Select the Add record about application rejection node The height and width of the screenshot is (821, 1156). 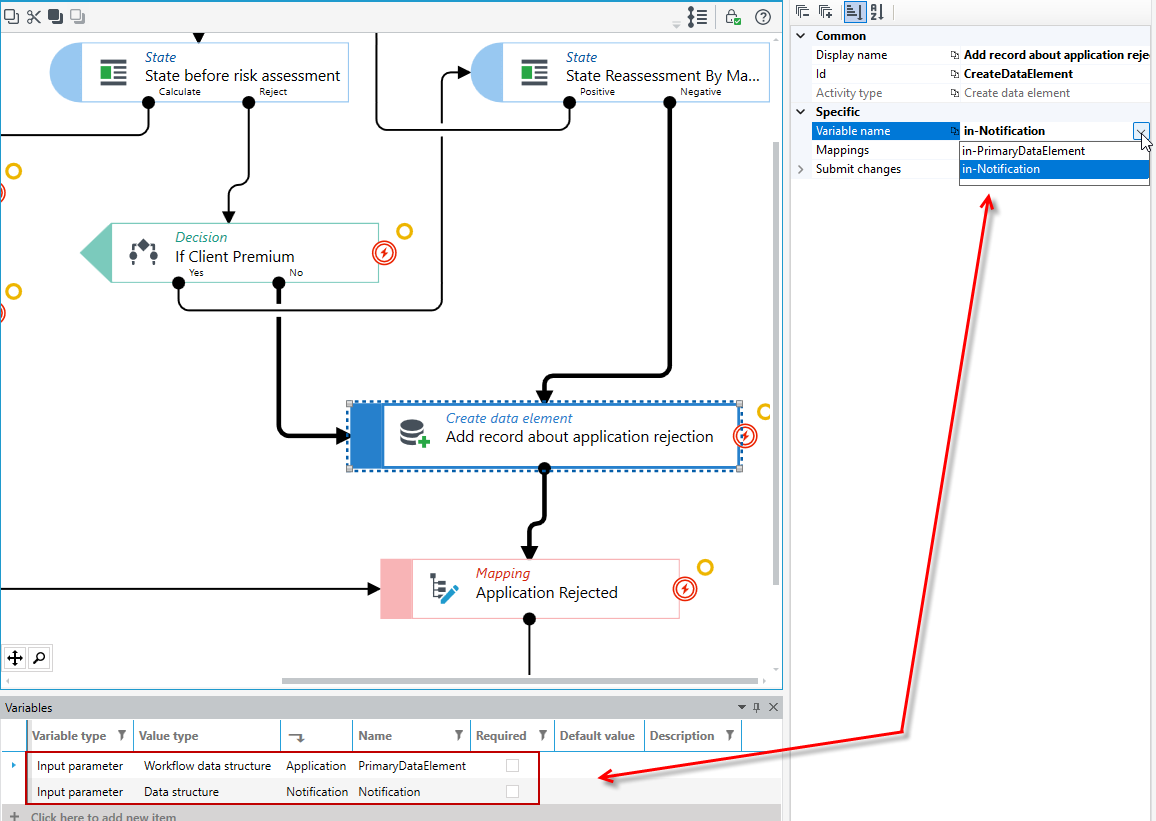coord(545,436)
